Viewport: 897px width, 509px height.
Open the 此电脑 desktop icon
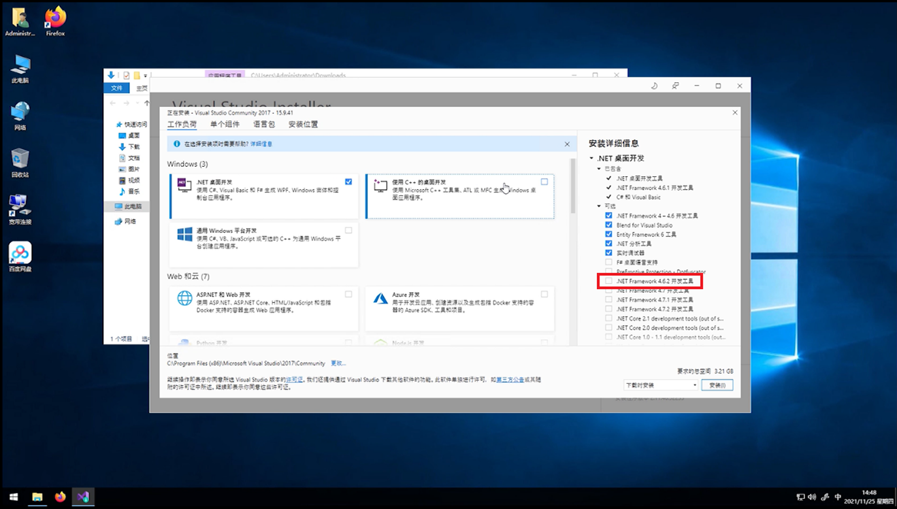(x=20, y=69)
